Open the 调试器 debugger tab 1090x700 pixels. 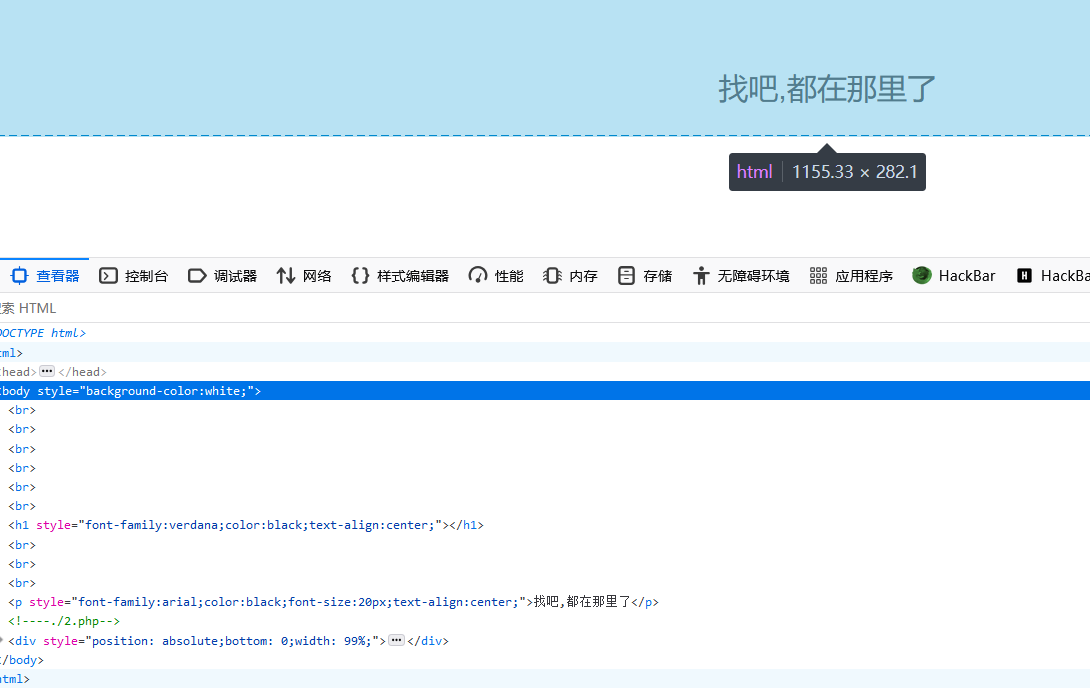pos(222,276)
